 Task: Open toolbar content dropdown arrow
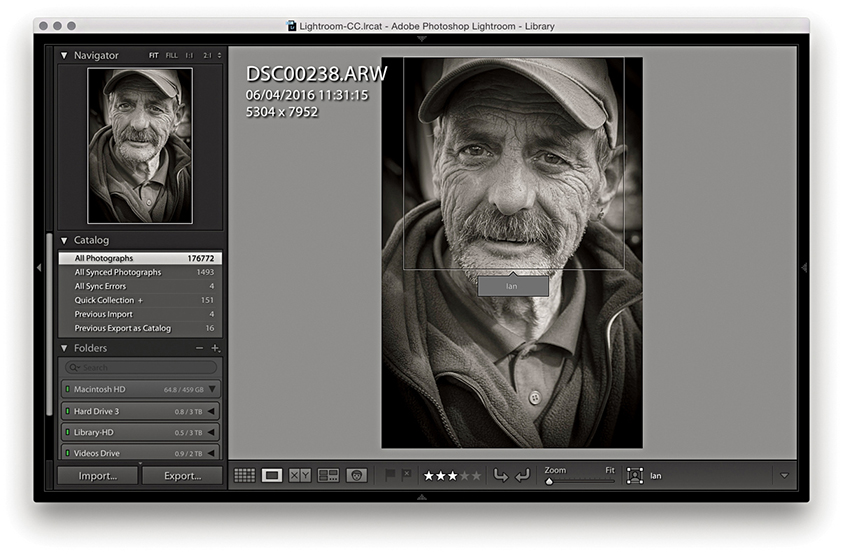pyautogui.click(x=783, y=476)
